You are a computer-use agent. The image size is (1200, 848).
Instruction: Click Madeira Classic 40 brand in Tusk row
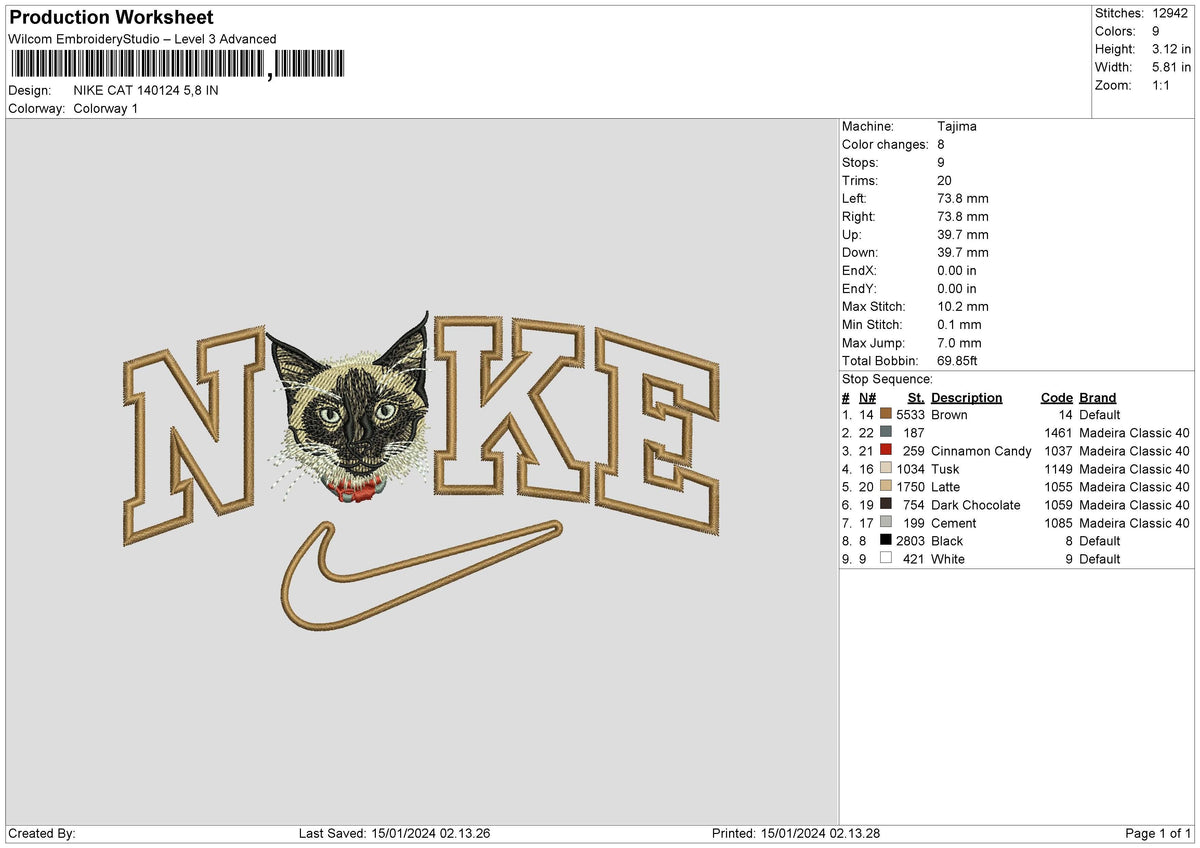(x=1134, y=468)
